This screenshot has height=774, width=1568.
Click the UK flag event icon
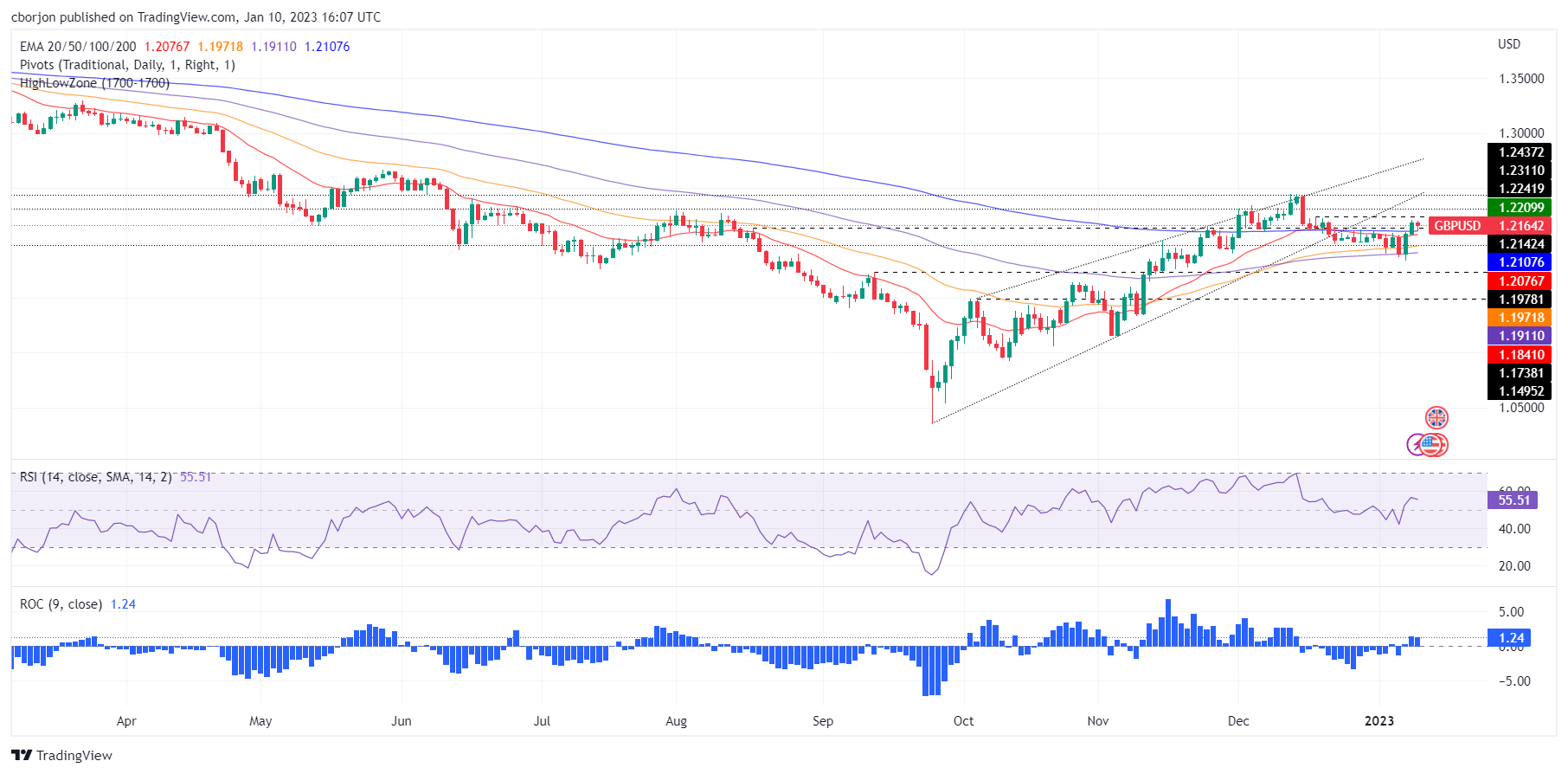pyautogui.click(x=1436, y=417)
